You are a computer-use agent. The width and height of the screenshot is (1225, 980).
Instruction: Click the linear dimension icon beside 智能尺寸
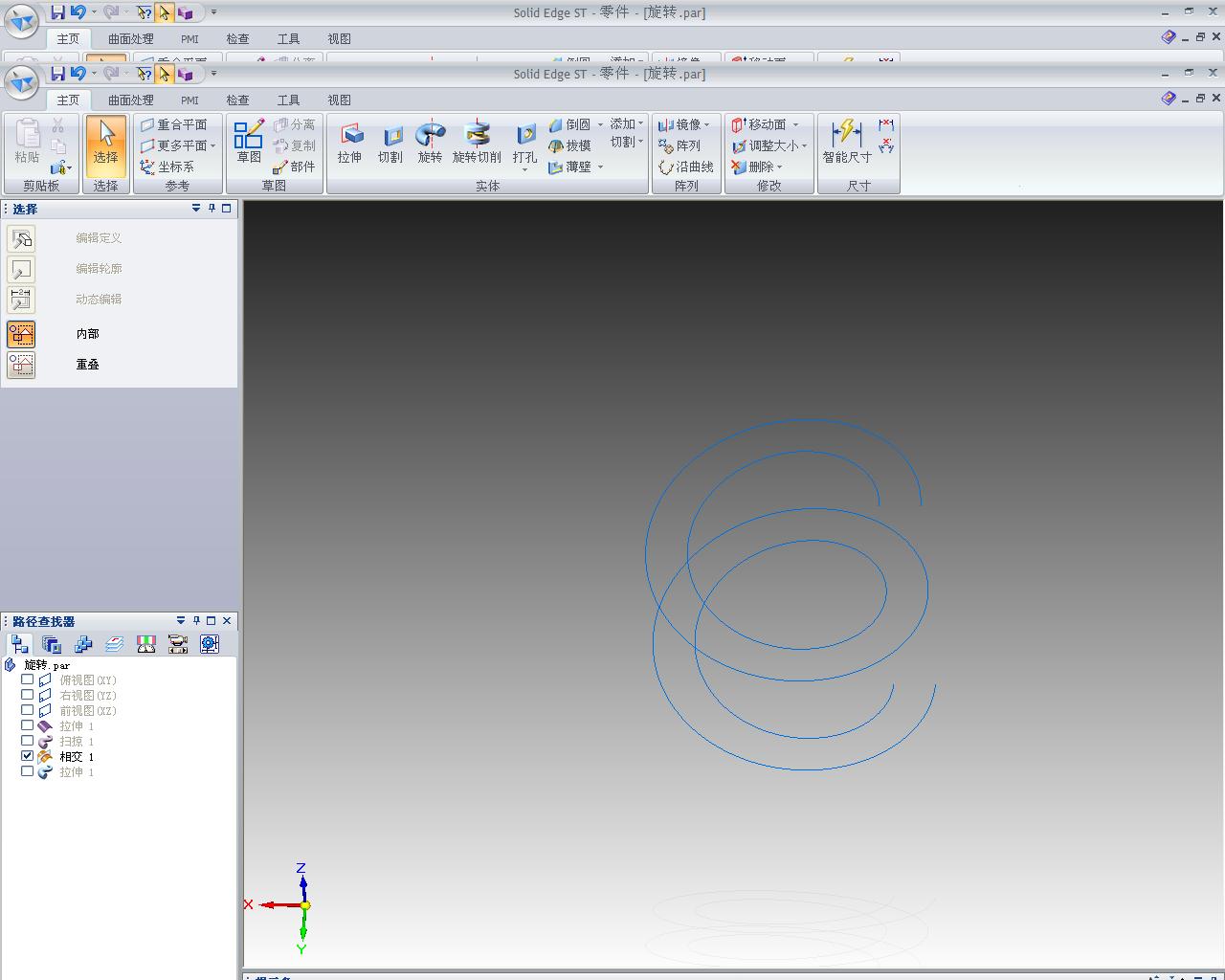tap(886, 125)
